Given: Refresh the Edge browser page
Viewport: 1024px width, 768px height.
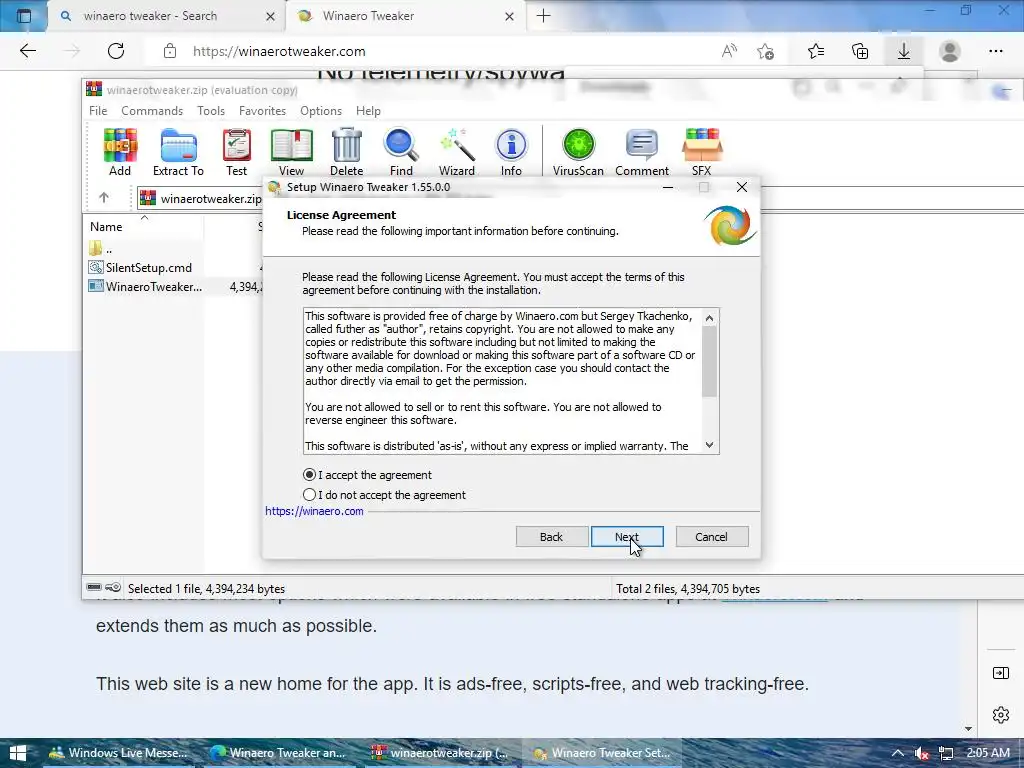Looking at the screenshot, I should [116, 51].
